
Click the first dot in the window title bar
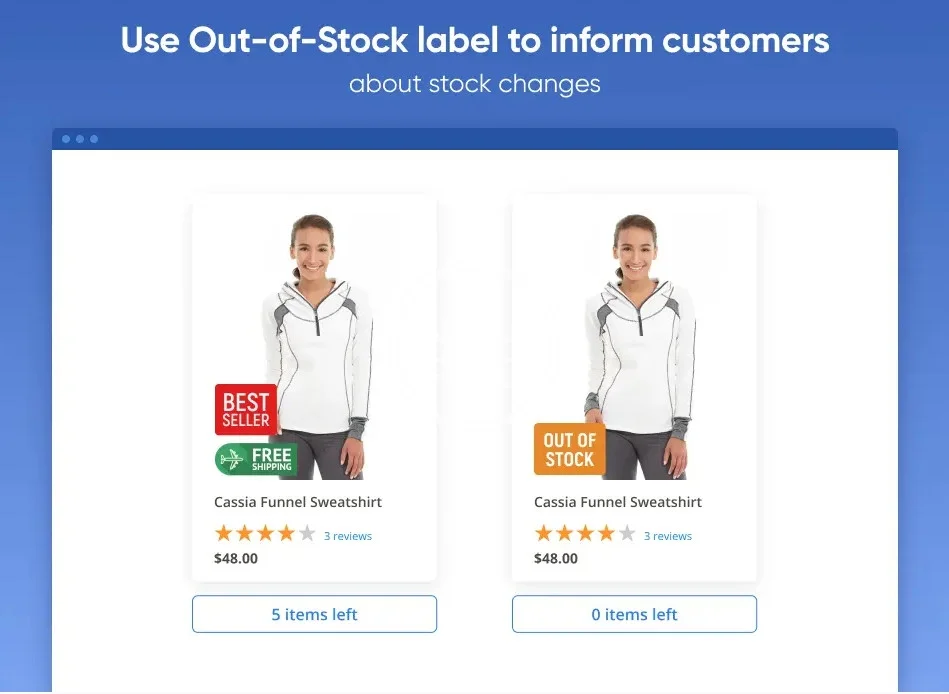pos(66,139)
